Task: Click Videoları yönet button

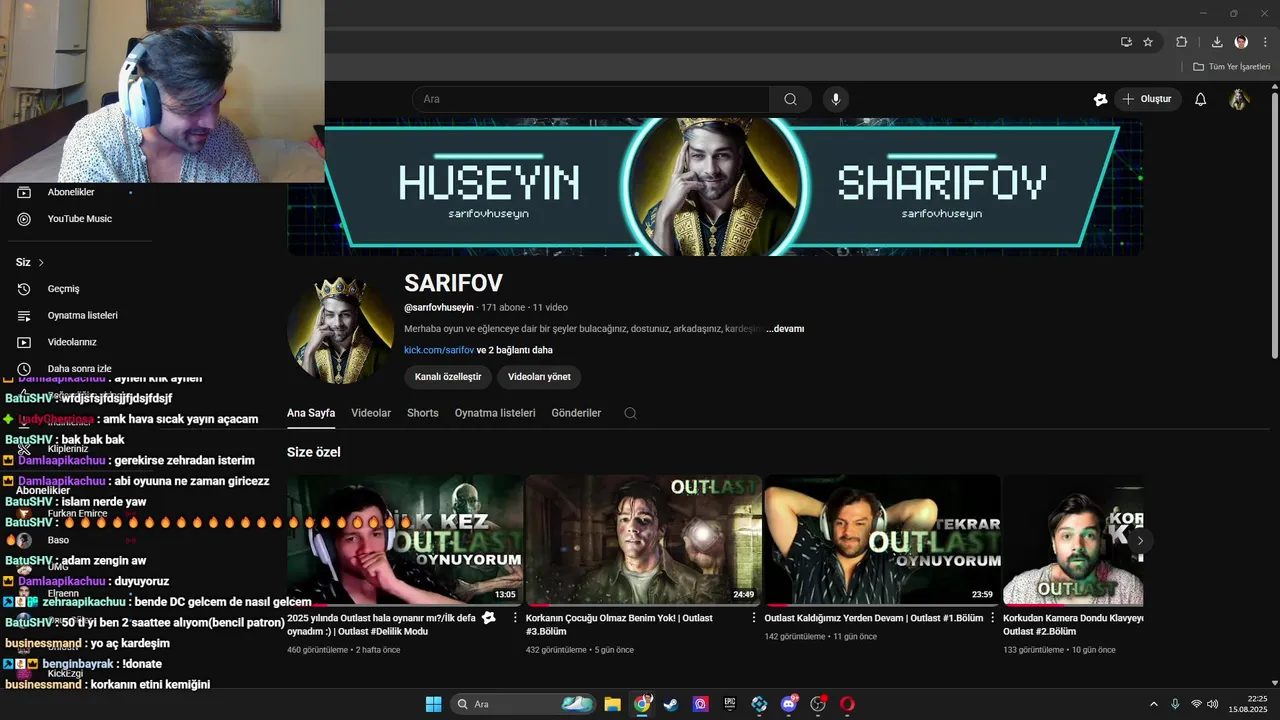Action: 539,377
